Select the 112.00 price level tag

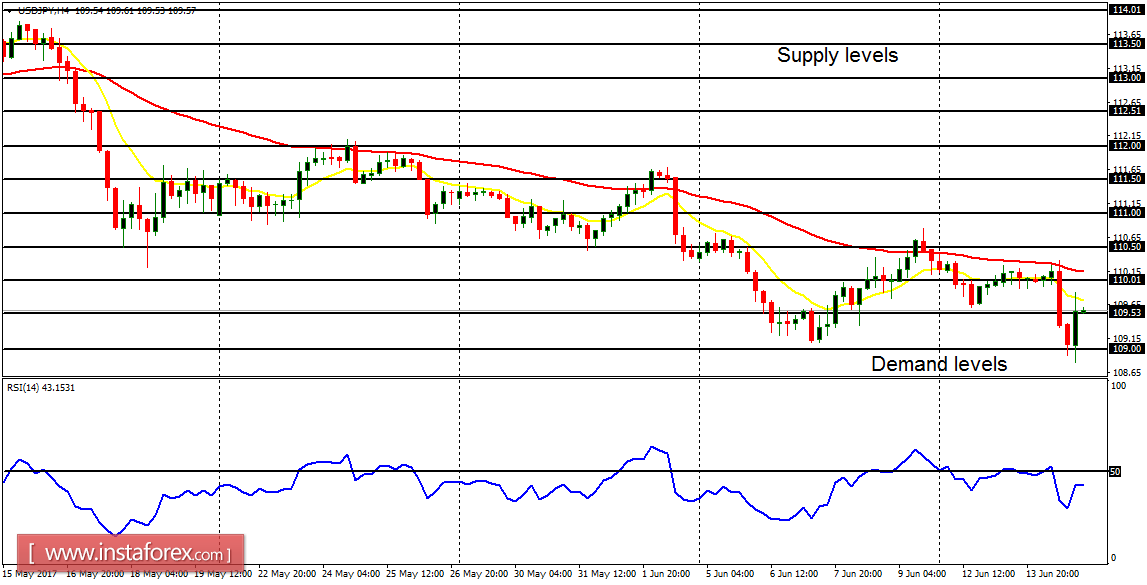point(1126,146)
